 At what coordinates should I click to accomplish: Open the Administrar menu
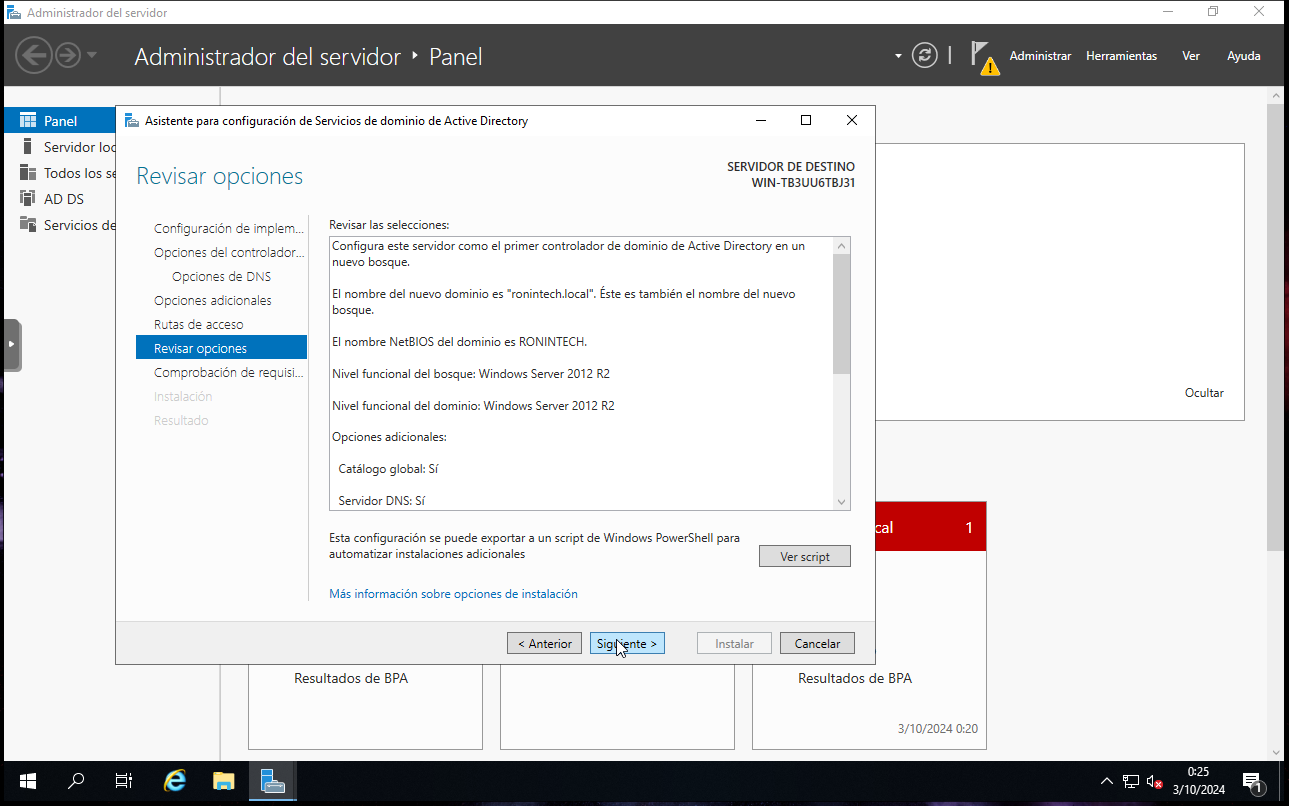point(1040,56)
